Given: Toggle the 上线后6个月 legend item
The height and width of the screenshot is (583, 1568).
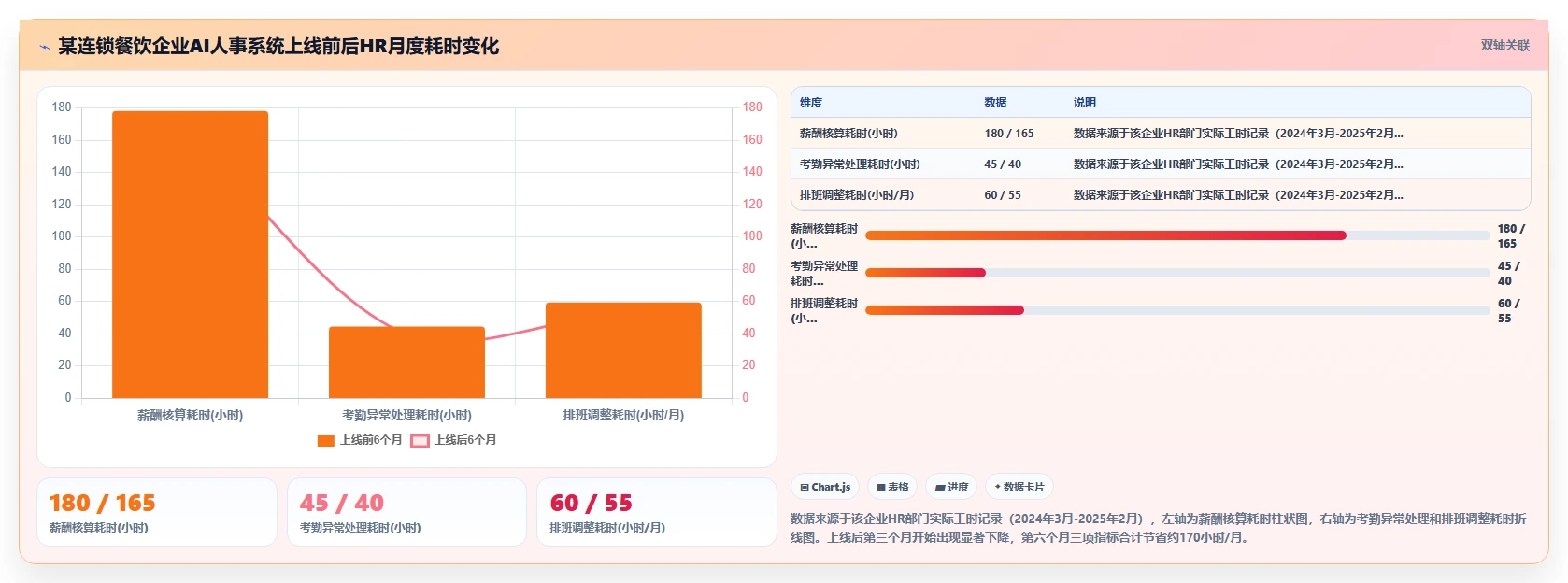Looking at the screenshot, I should coord(454,441).
